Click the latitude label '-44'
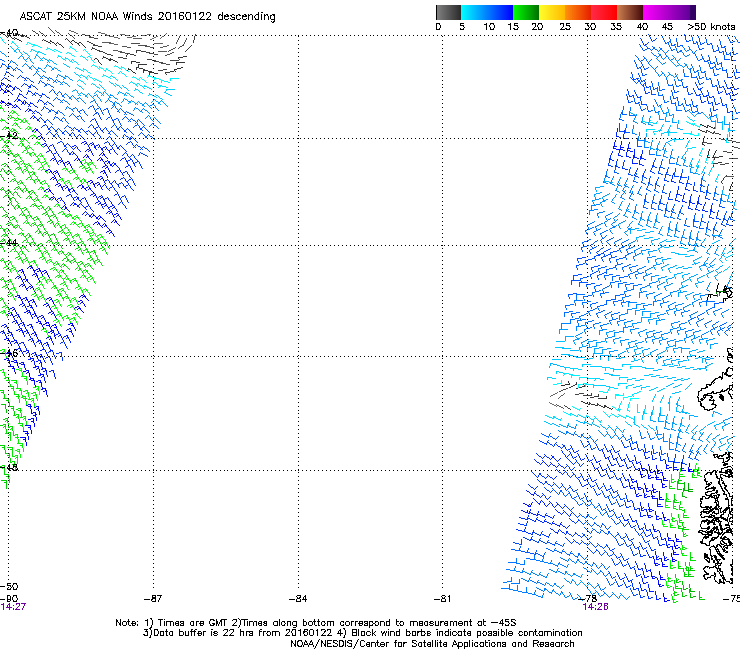 9,243
